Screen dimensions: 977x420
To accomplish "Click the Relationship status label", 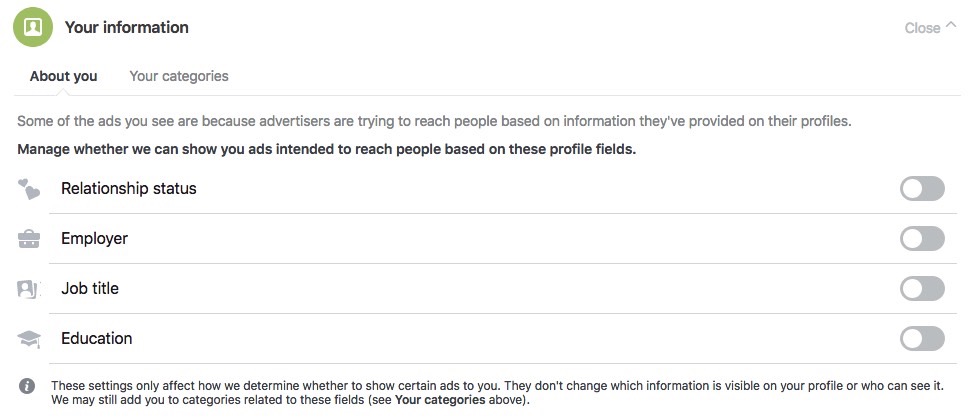I will pos(129,189).
